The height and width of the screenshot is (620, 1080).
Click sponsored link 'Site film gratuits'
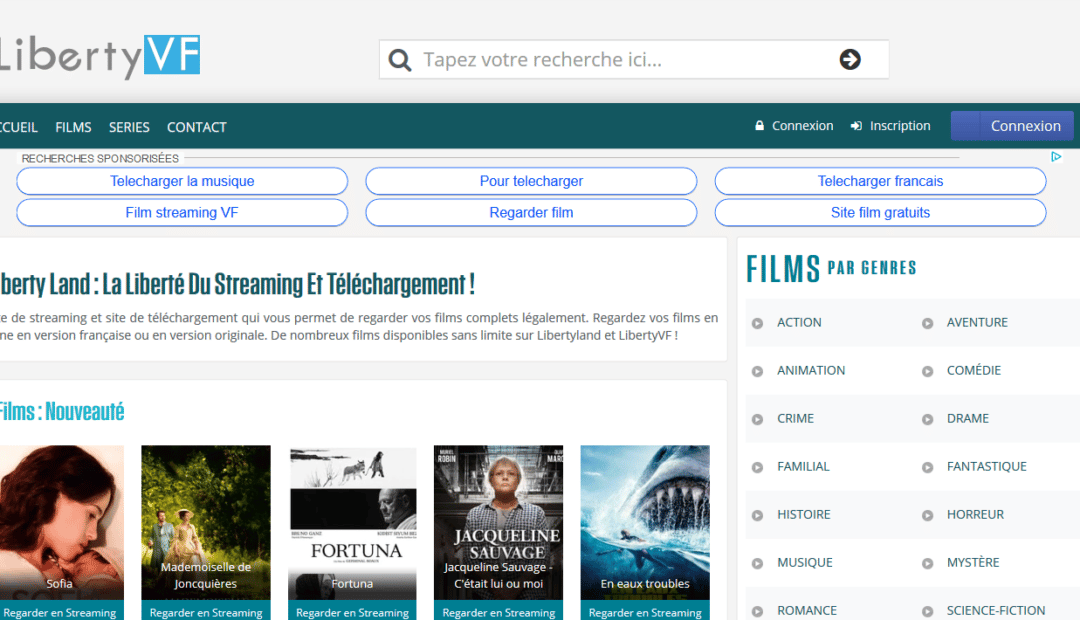coord(880,213)
